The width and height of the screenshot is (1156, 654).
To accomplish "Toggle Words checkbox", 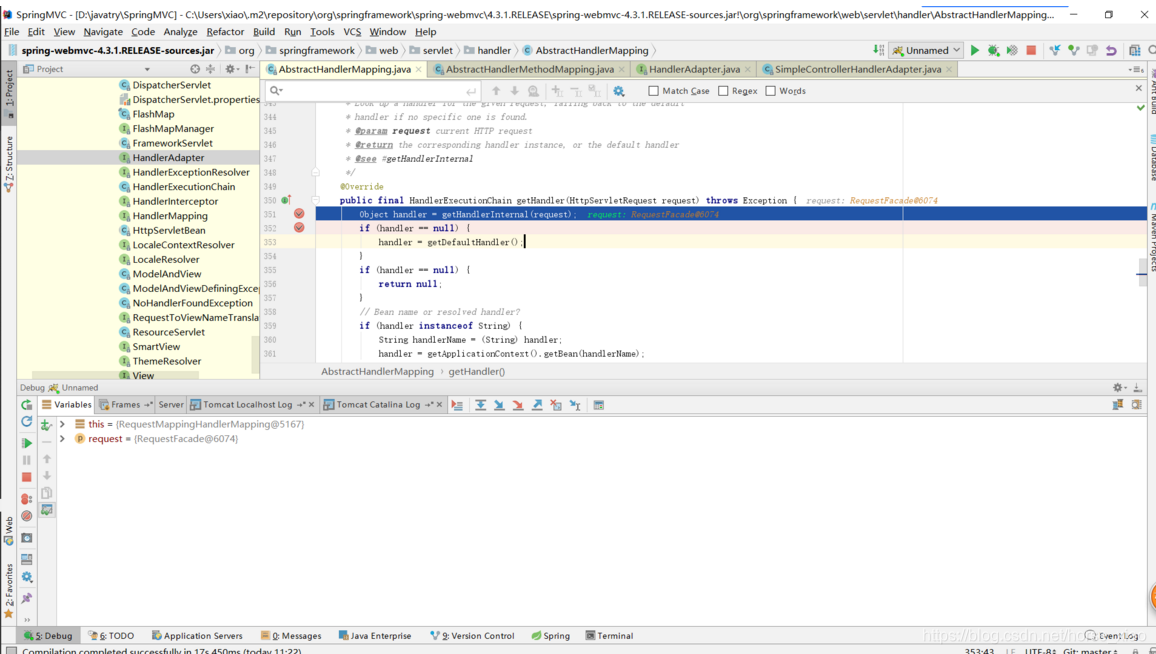I will point(770,91).
